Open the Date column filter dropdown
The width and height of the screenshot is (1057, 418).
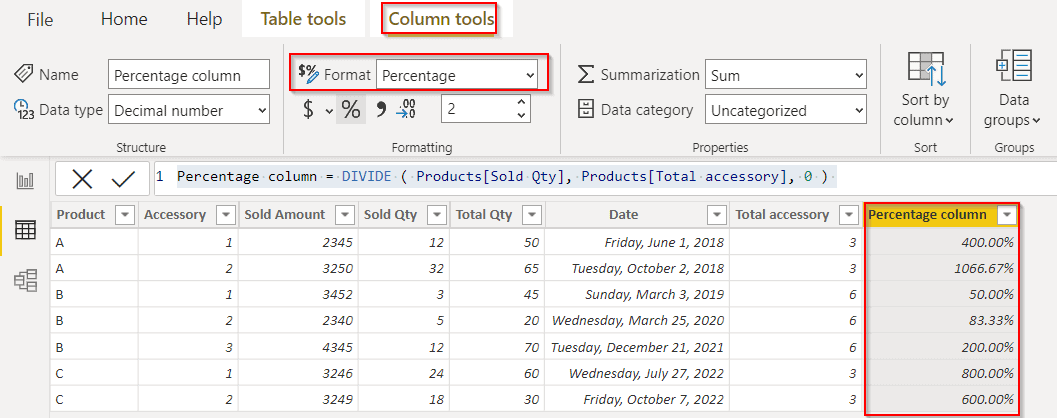716,215
